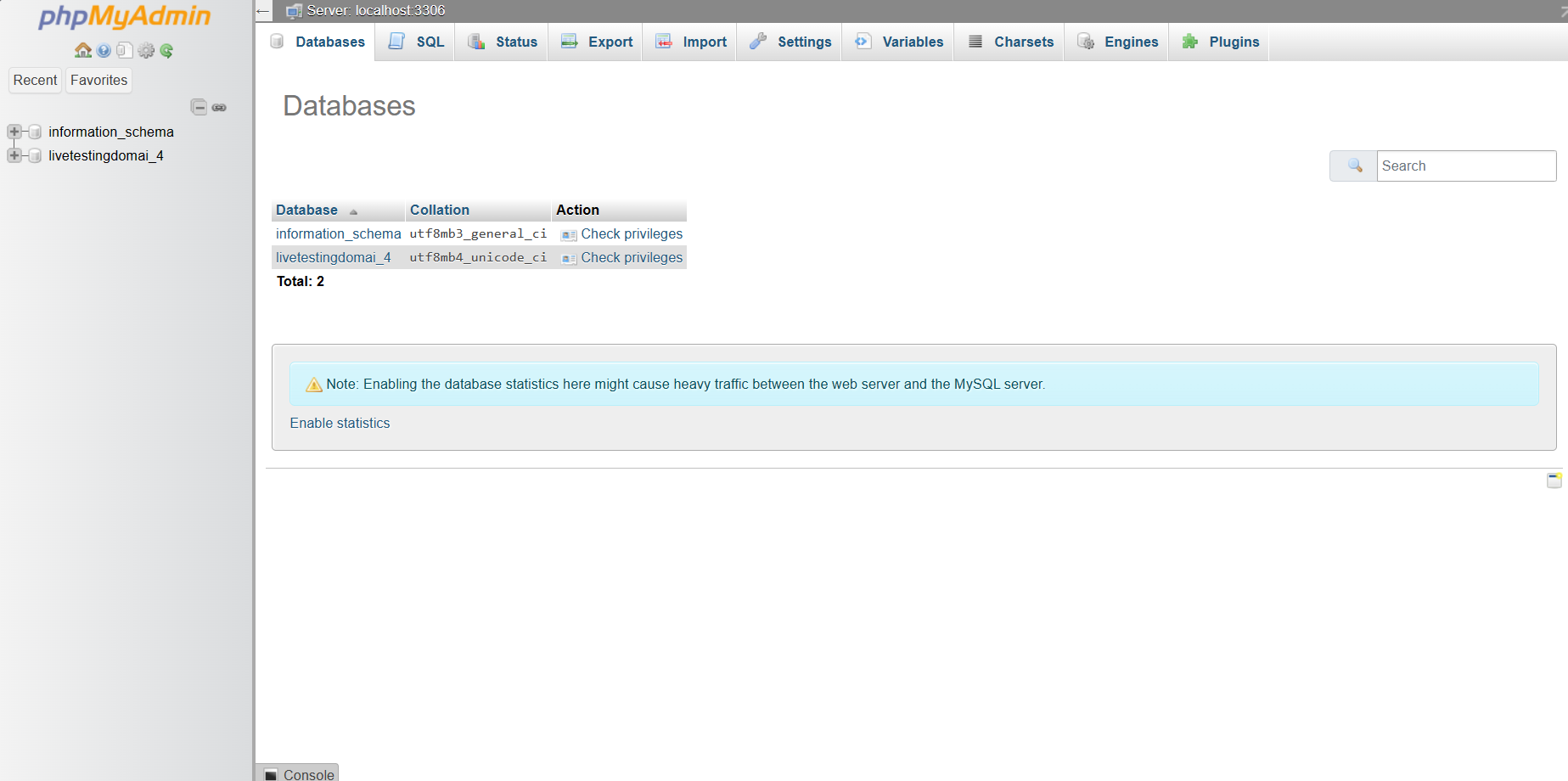The image size is (1568, 781).
Task: Click the settings gear icon in sidebar
Action: click(145, 50)
